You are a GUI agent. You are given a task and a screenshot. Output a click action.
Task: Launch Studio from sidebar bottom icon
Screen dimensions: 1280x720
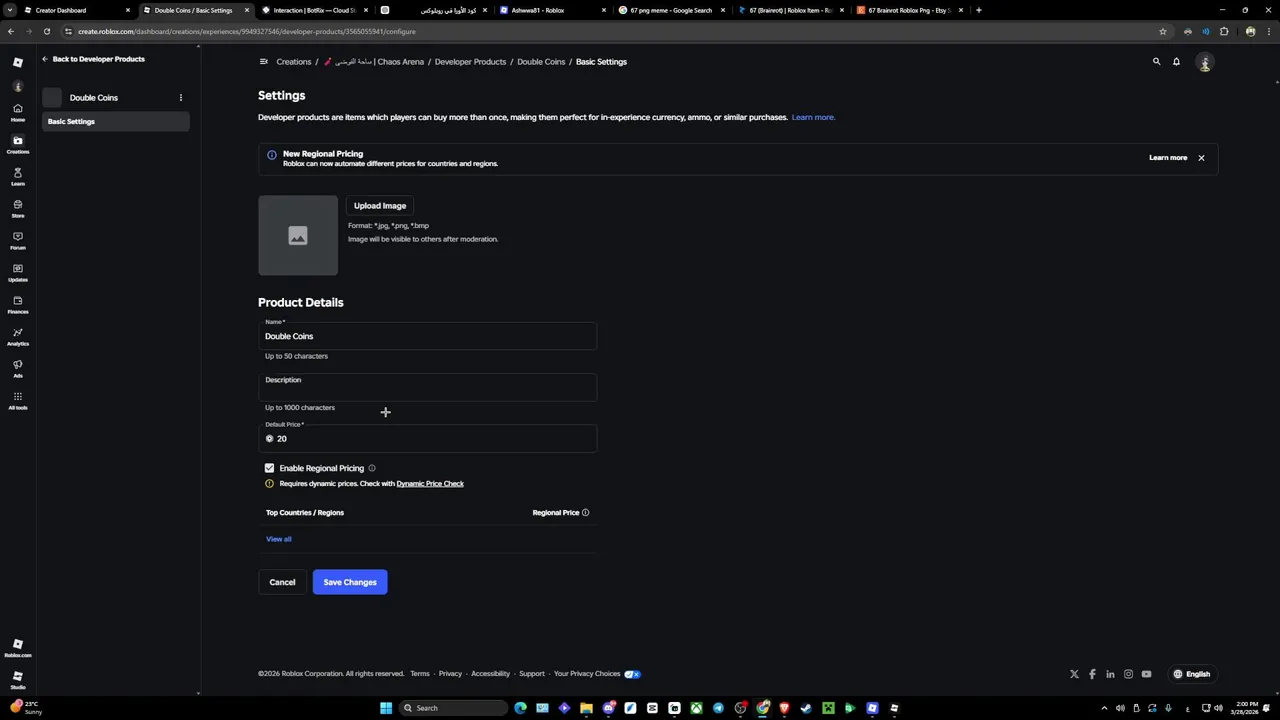click(x=18, y=680)
